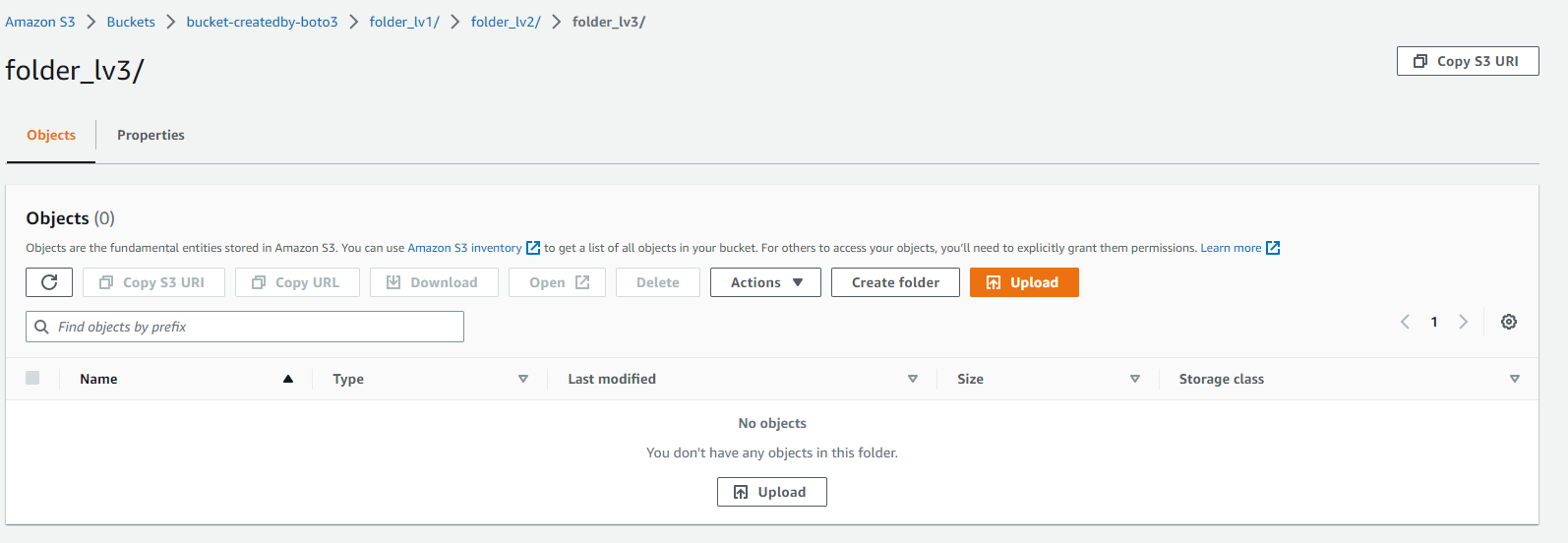
Task: Sort by the Type column arrow
Action: [523, 379]
